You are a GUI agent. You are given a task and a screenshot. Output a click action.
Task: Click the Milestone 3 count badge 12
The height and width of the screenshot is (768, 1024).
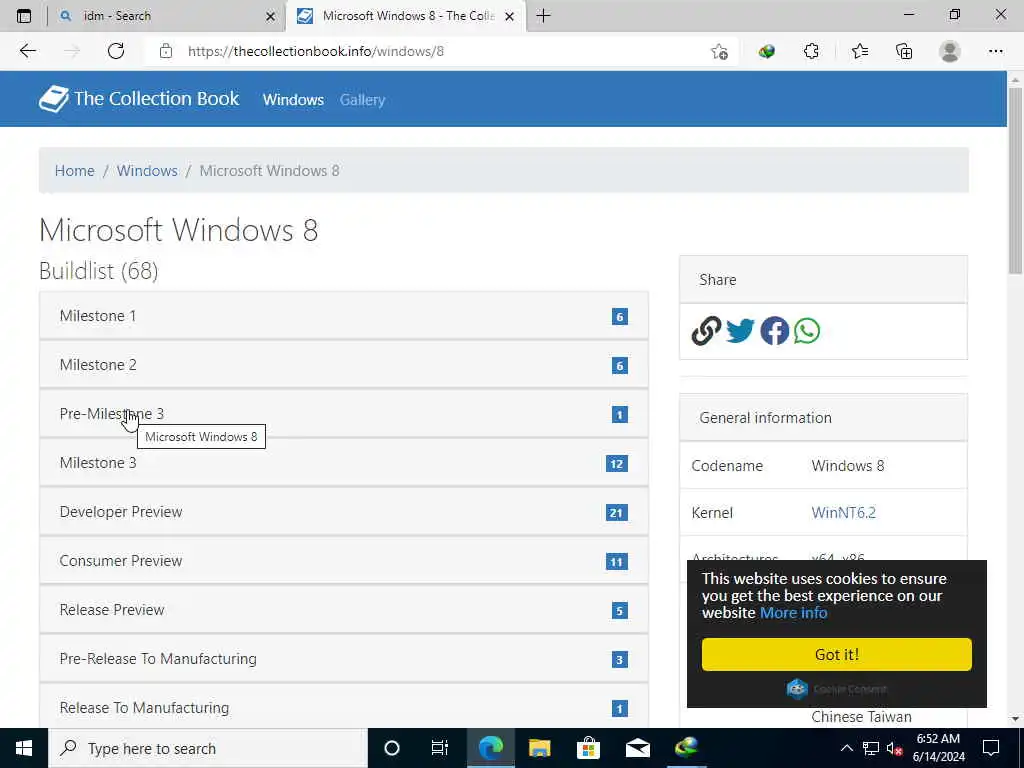616,464
